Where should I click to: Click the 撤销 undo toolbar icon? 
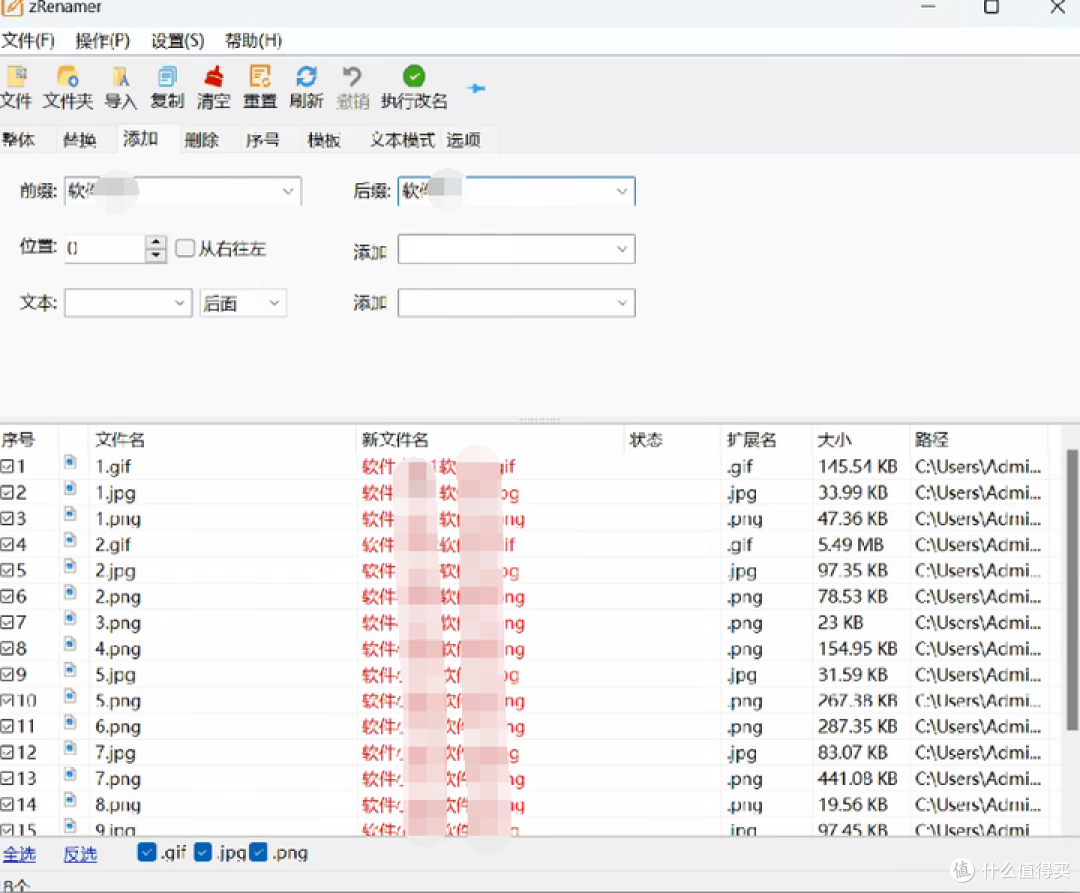pos(352,76)
